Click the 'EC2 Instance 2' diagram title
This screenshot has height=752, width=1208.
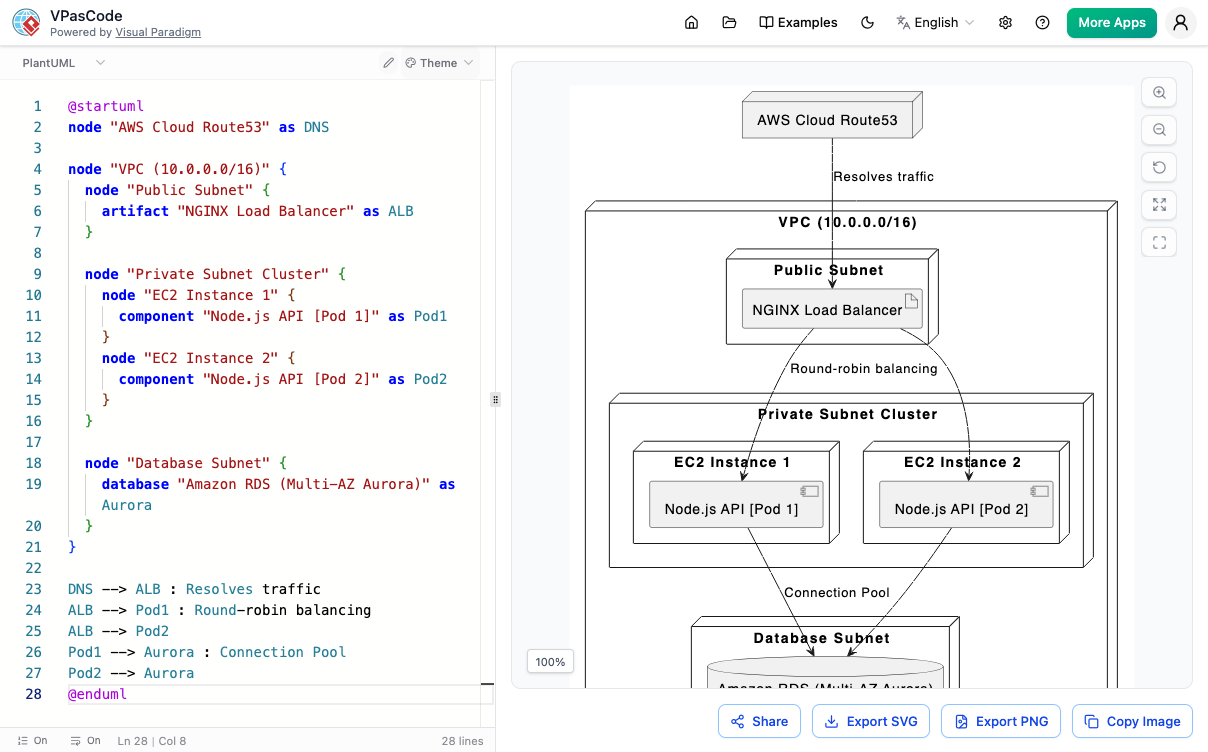pos(963,462)
